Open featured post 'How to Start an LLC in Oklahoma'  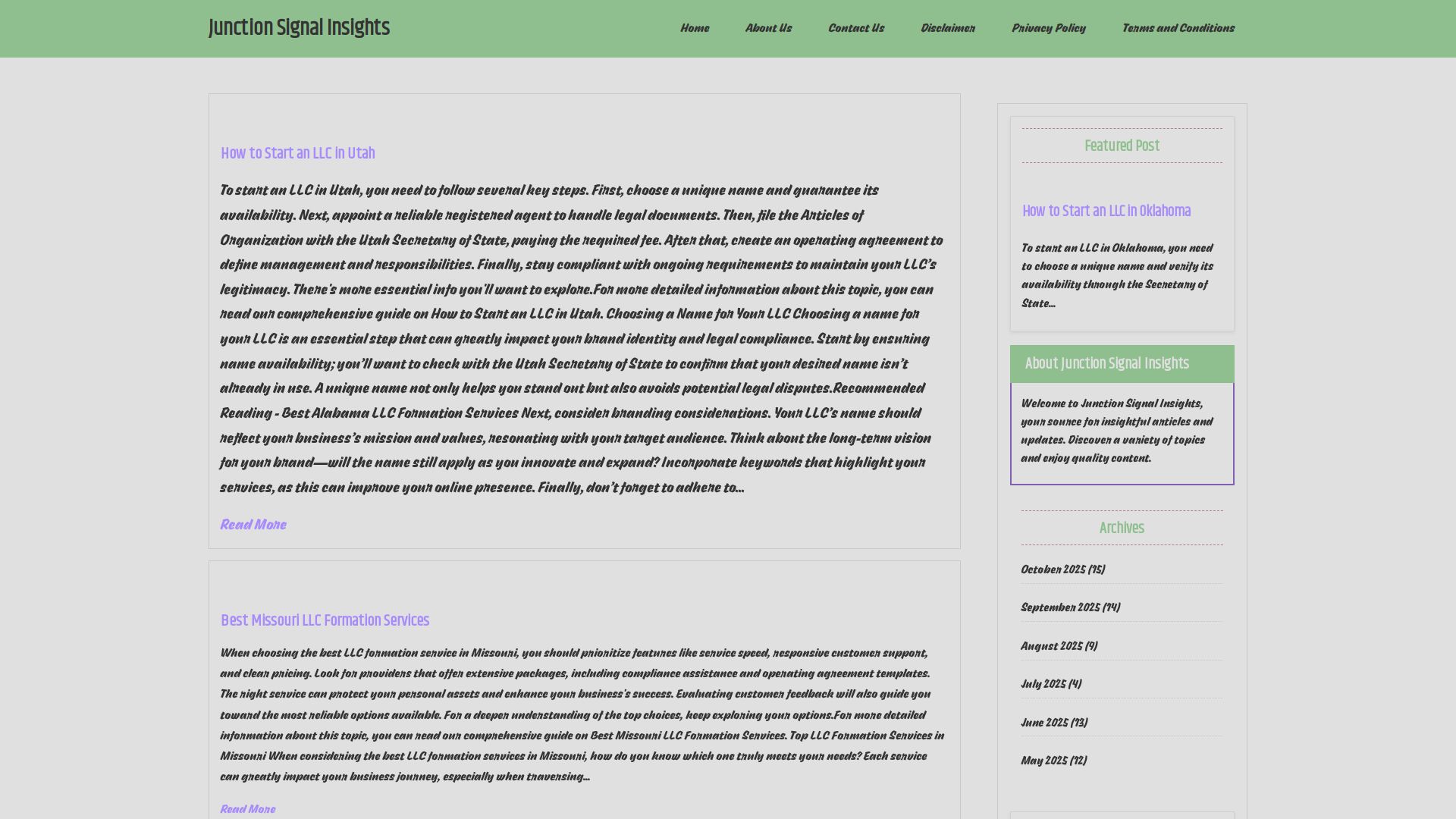[1106, 212]
